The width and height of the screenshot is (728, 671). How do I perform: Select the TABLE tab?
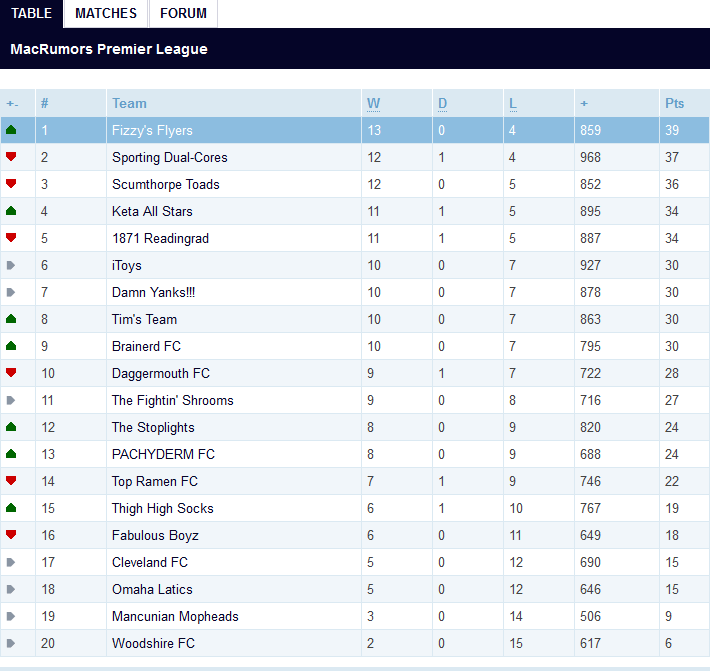(32, 14)
